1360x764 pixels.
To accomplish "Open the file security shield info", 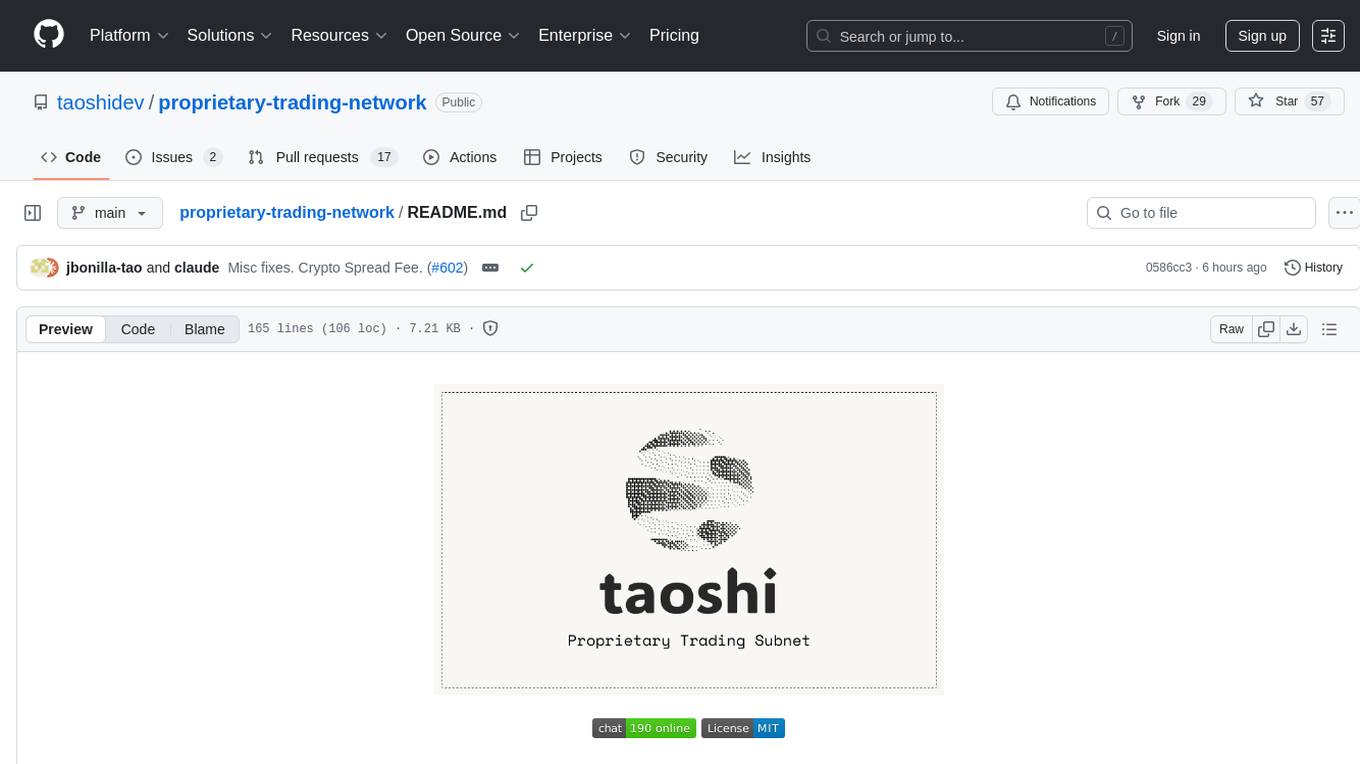I will pyautogui.click(x=491, y=328).
